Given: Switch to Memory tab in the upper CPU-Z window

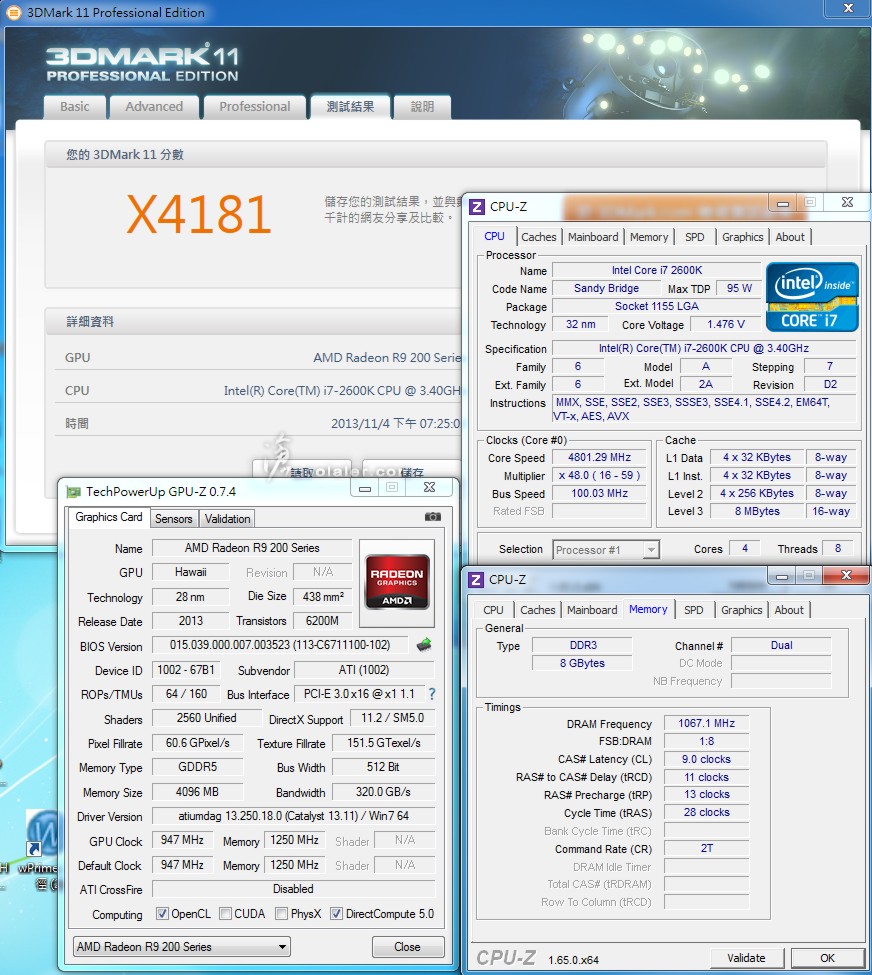Looking at the screenshot, I should pyautogui.click(x=649, y=237).
